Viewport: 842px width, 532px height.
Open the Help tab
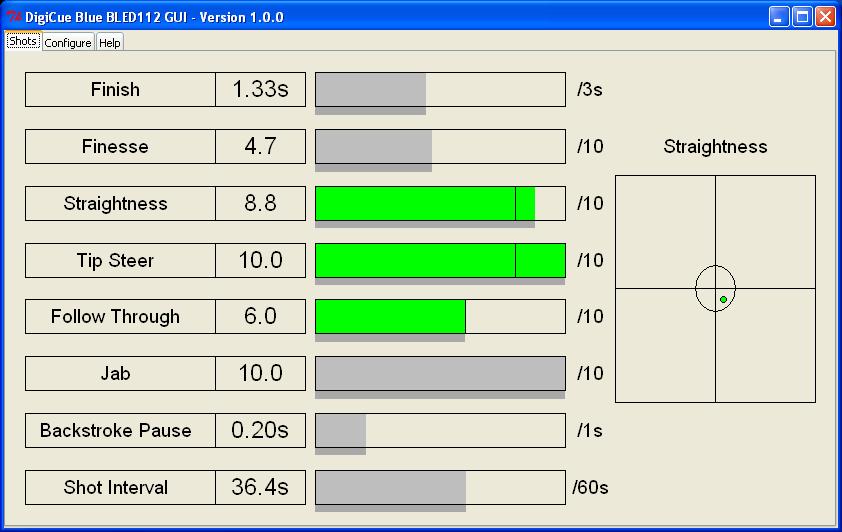tap(110, 43)
